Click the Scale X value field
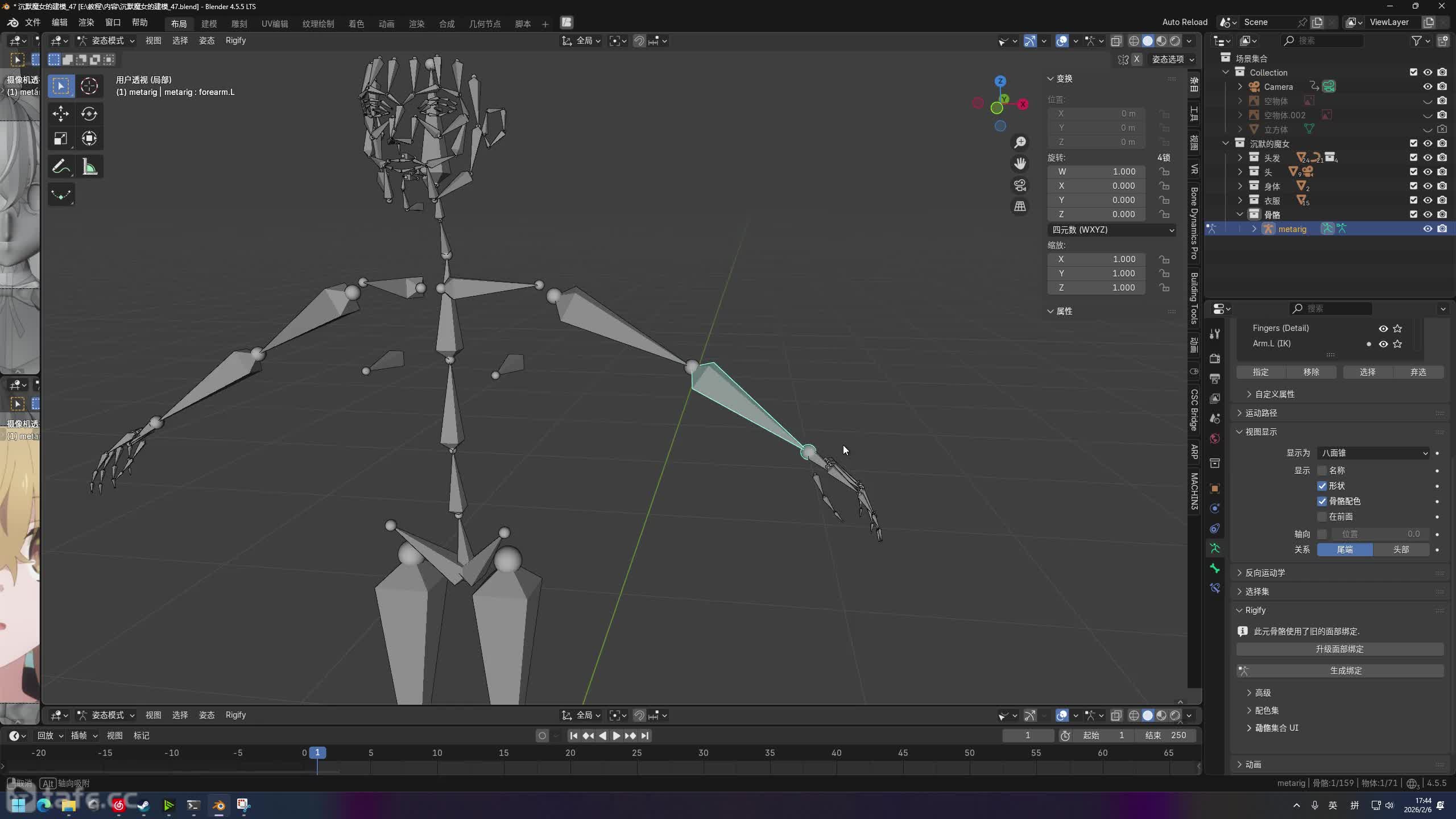 coord(1097,259)
